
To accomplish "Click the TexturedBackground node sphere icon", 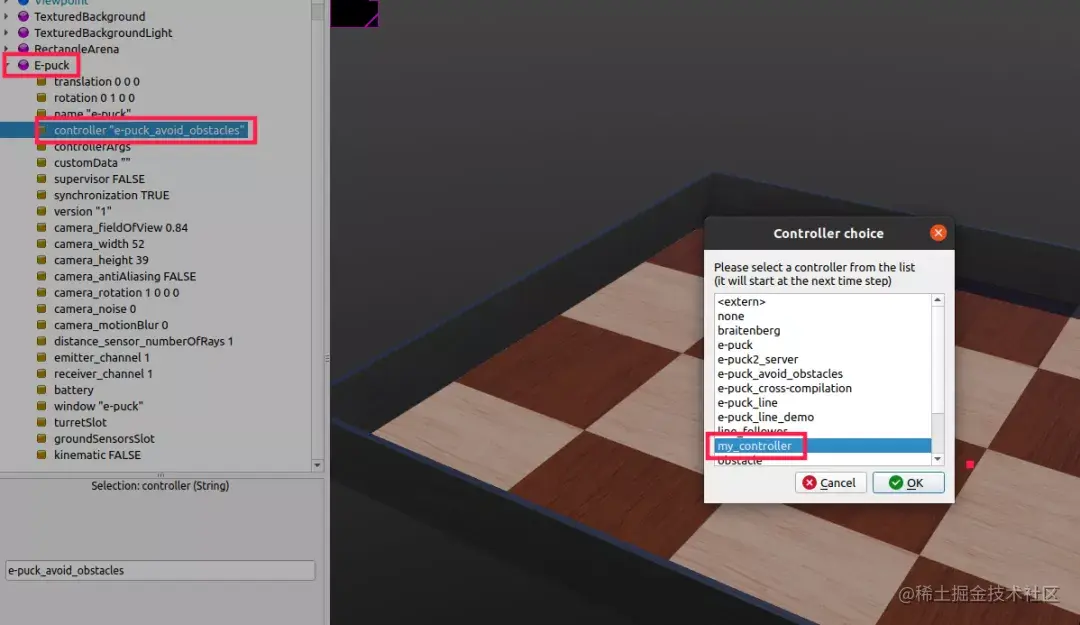I will [x=23, y=17].
